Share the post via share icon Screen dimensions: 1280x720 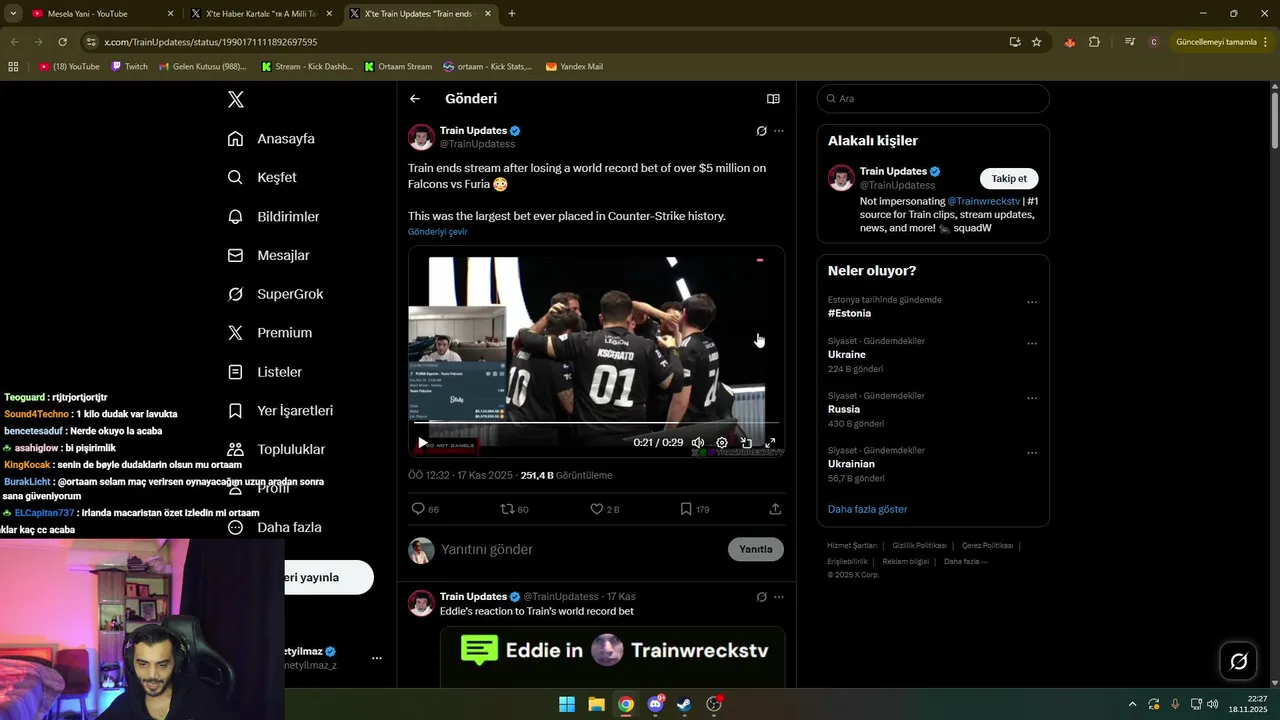pyautogui.click(x=775, y=509)
